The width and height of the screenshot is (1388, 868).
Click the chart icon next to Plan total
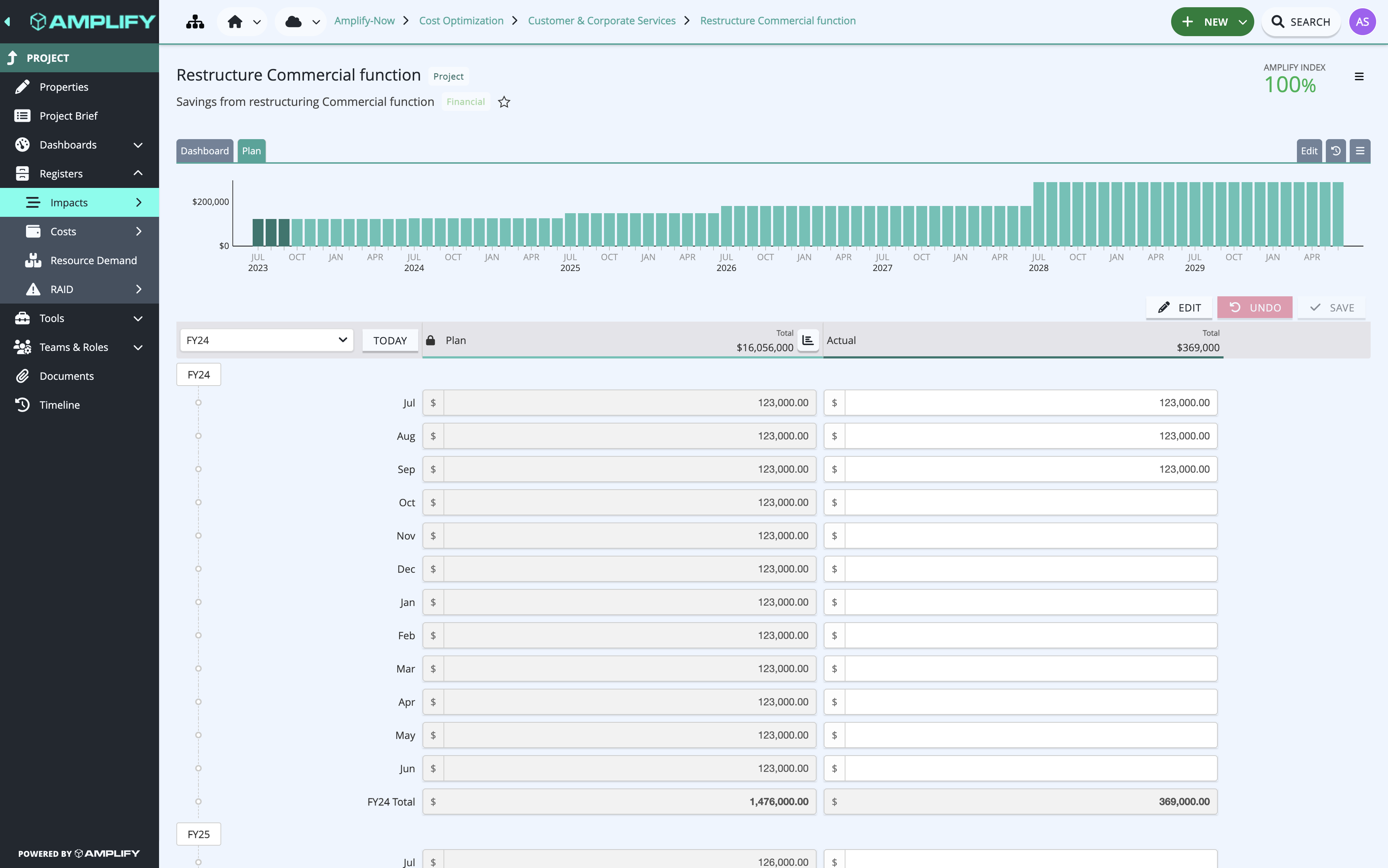pos(808,340)
